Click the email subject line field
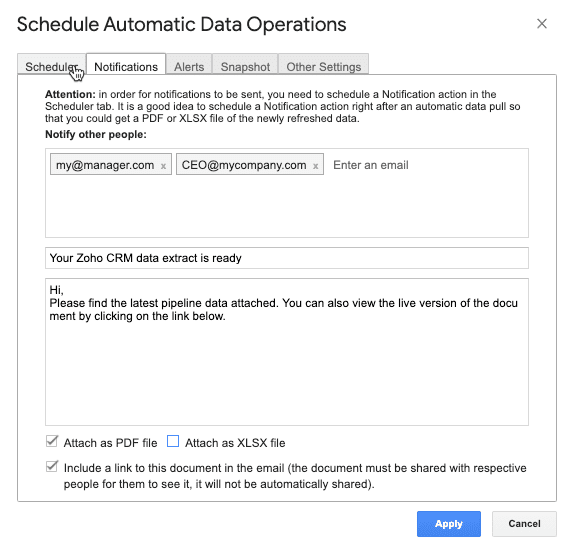Viewport: 568px width, 550px height. [x=287, y=258]
